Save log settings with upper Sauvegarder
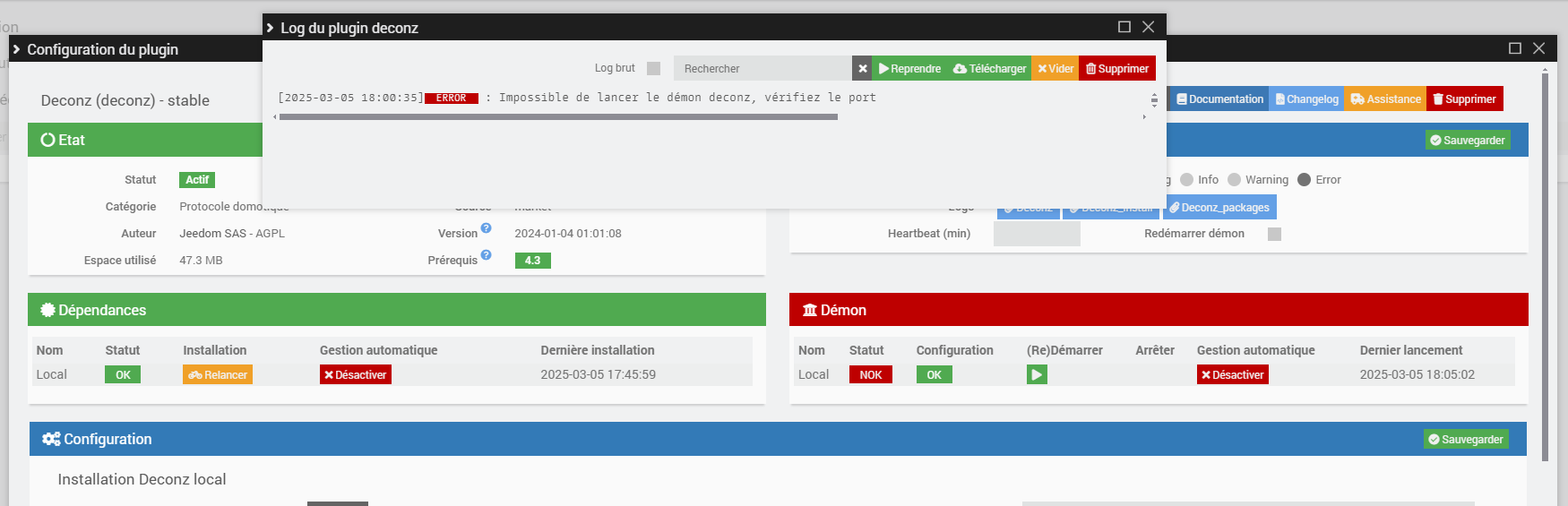Screen dimensions: 1568x506 (1468, 140)
